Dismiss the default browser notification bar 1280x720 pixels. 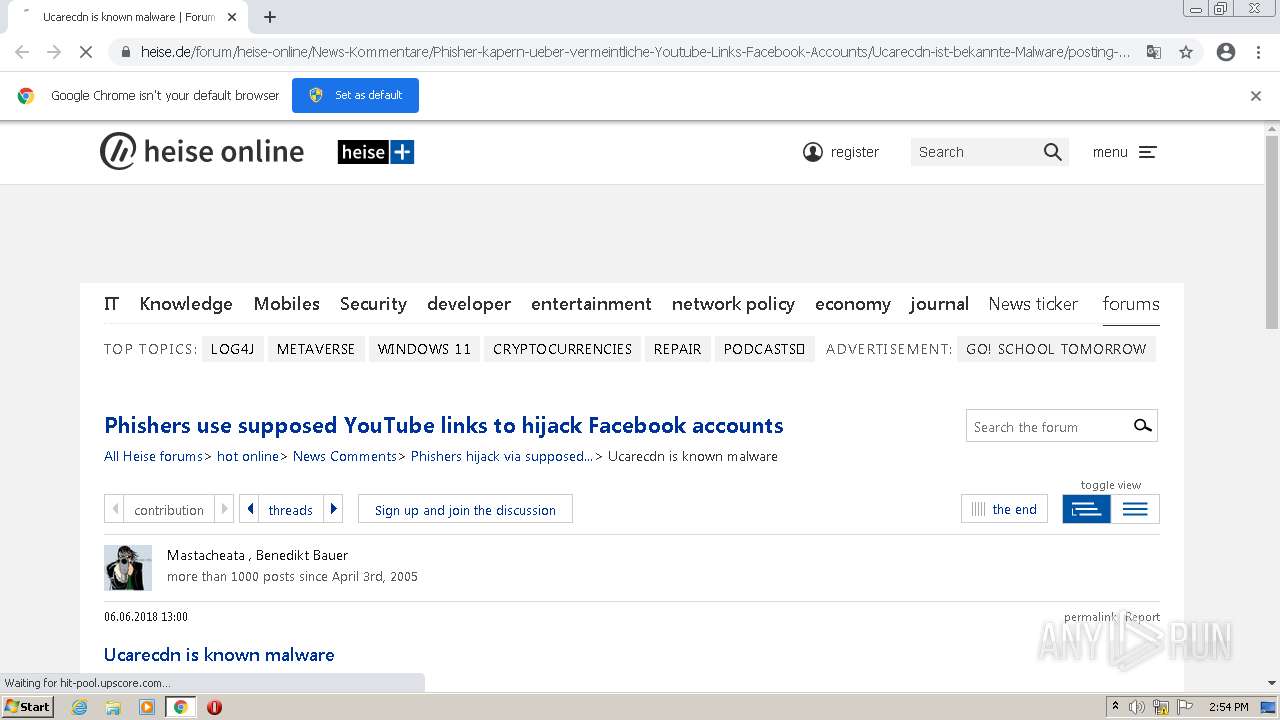click(x=1256, y=96)
